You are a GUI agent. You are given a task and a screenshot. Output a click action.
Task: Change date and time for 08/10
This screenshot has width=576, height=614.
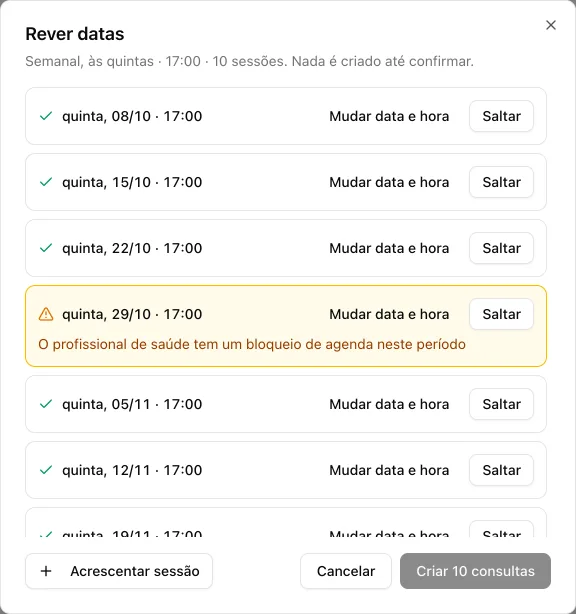click(389, 116)
